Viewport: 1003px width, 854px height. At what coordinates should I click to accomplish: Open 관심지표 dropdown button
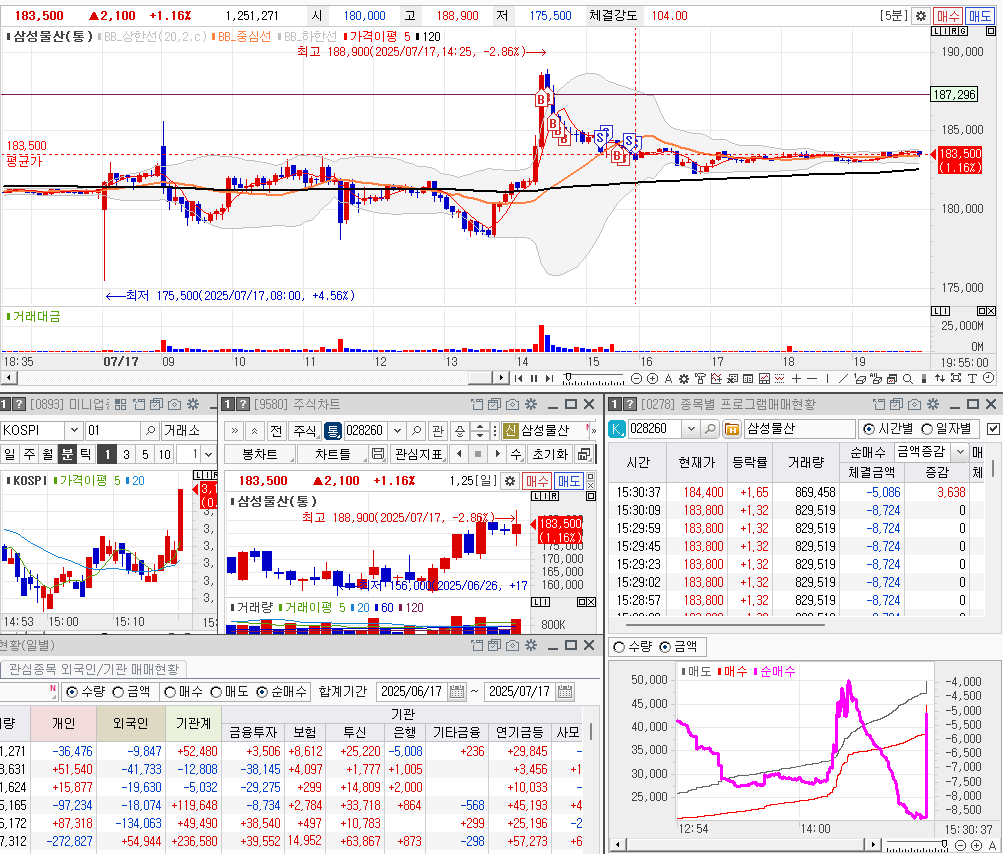tap(419, 454)
